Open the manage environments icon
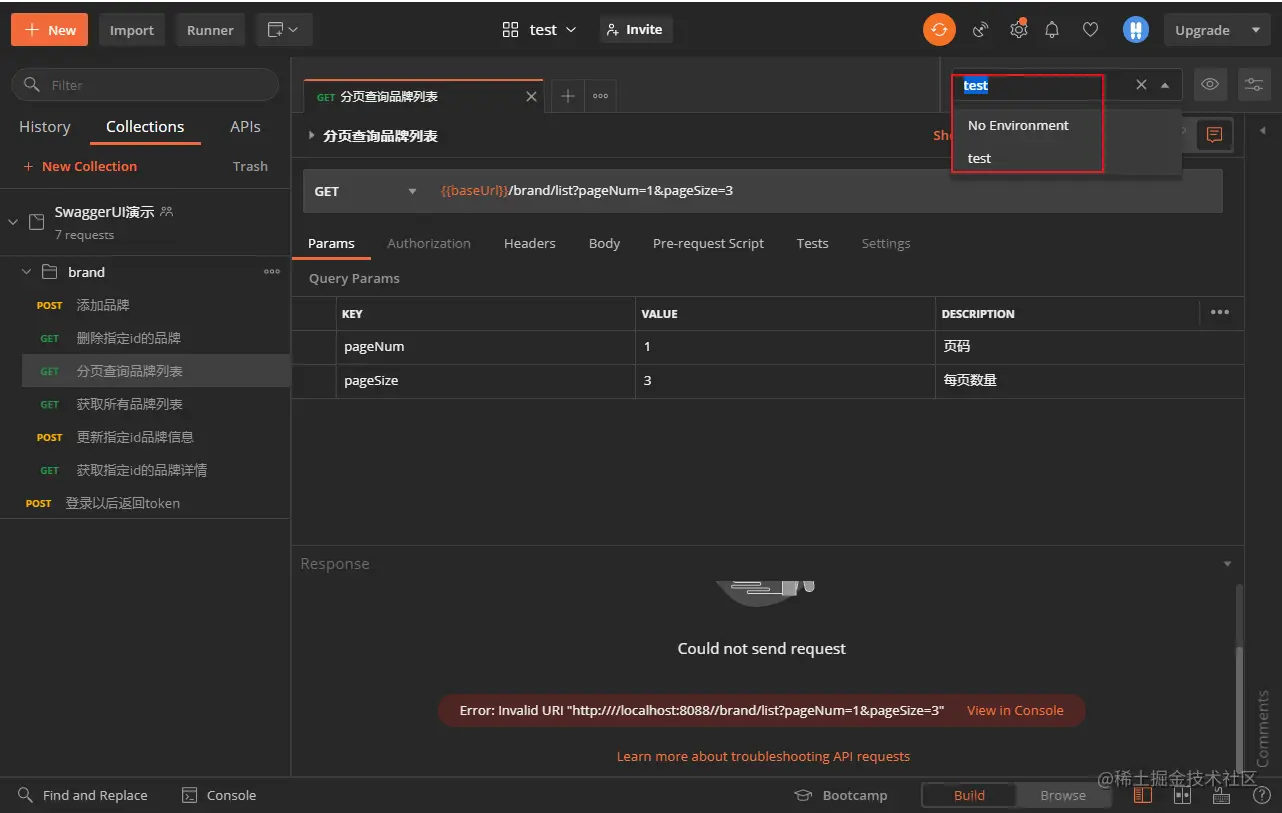The height and width of the screenshot is (813, 1282). point(1254,85)
